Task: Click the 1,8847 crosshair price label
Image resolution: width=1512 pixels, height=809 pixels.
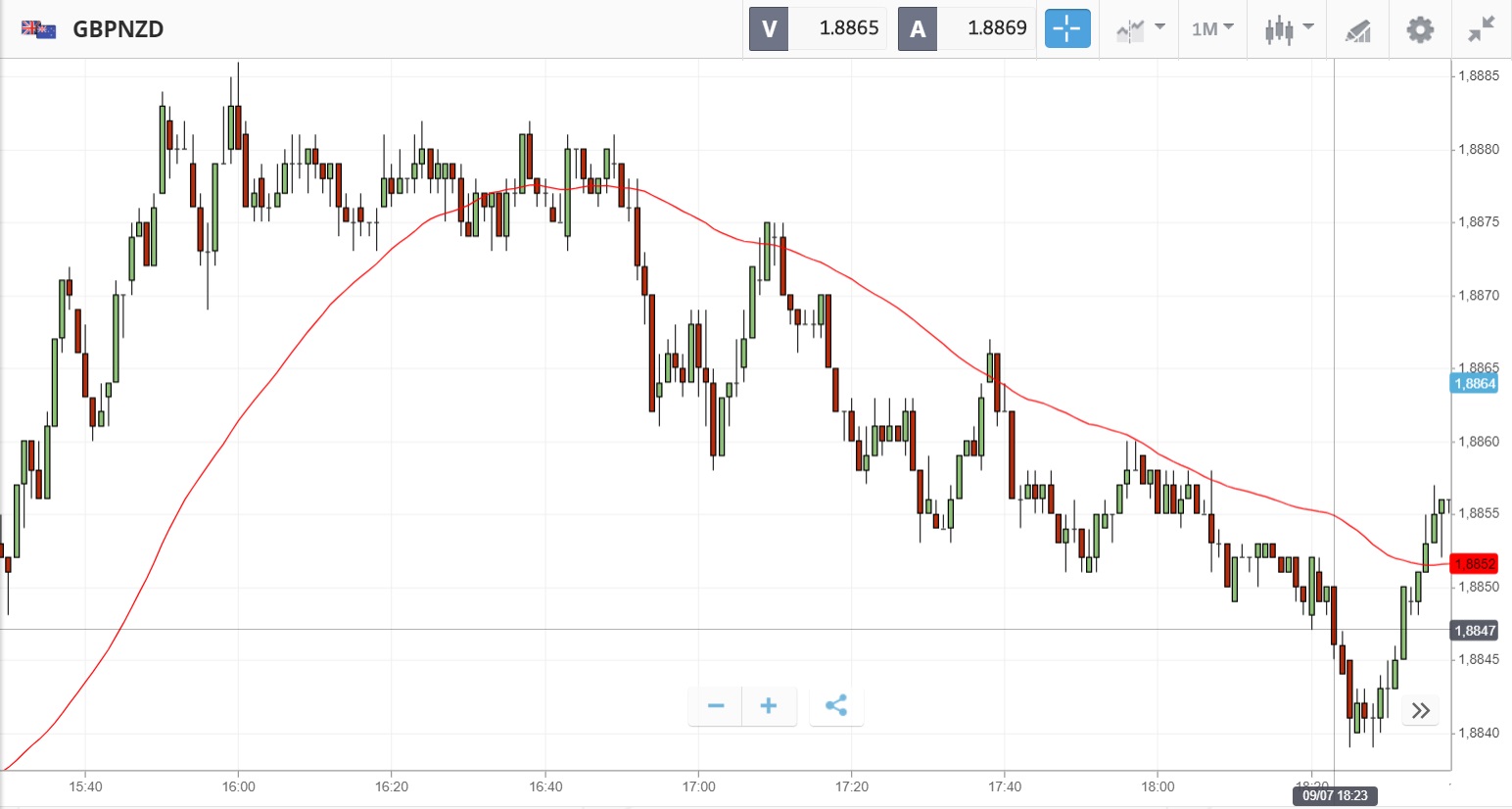Action: coord(1474,631)
